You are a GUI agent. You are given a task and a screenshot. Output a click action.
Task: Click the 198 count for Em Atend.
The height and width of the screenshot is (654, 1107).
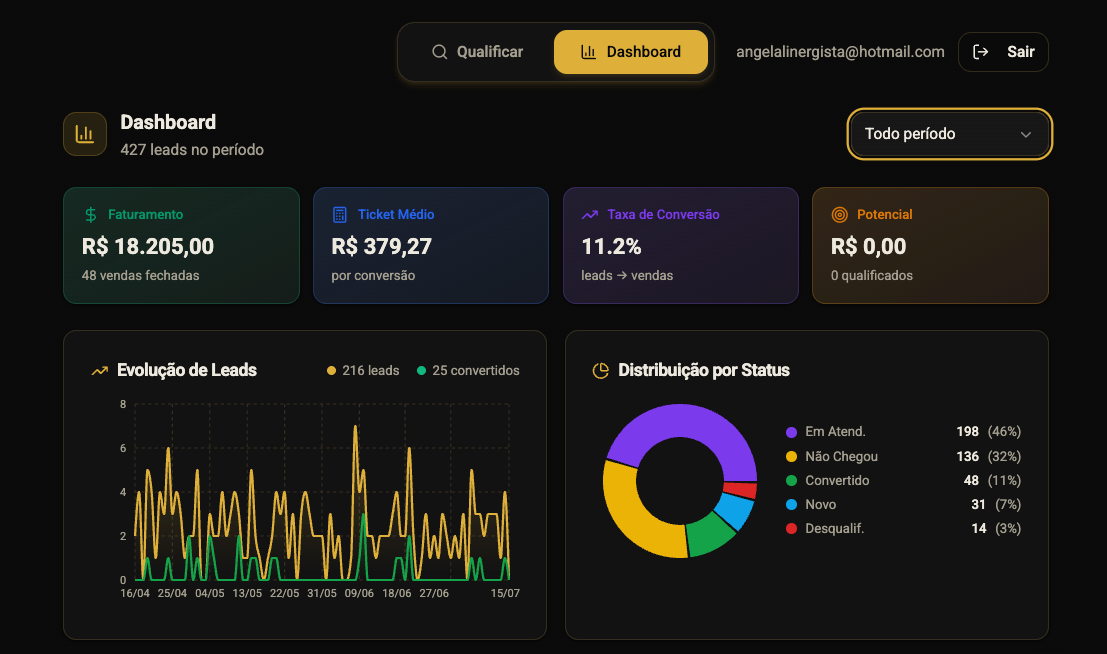click(x=967, y=432)
